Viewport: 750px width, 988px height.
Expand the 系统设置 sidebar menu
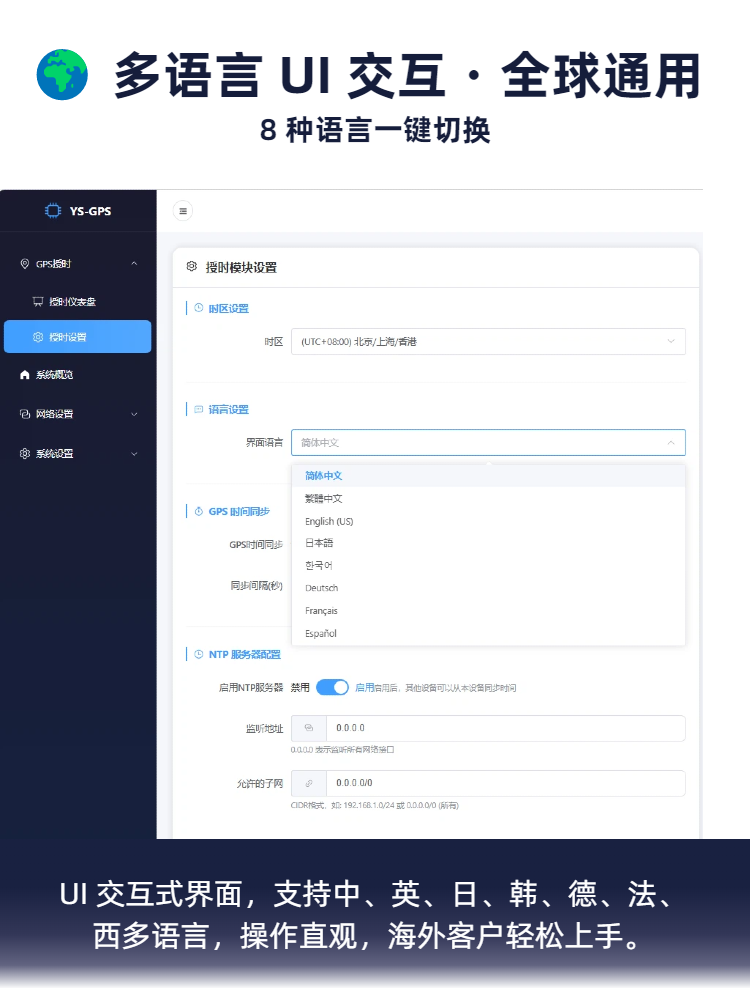tap(134, 454)
